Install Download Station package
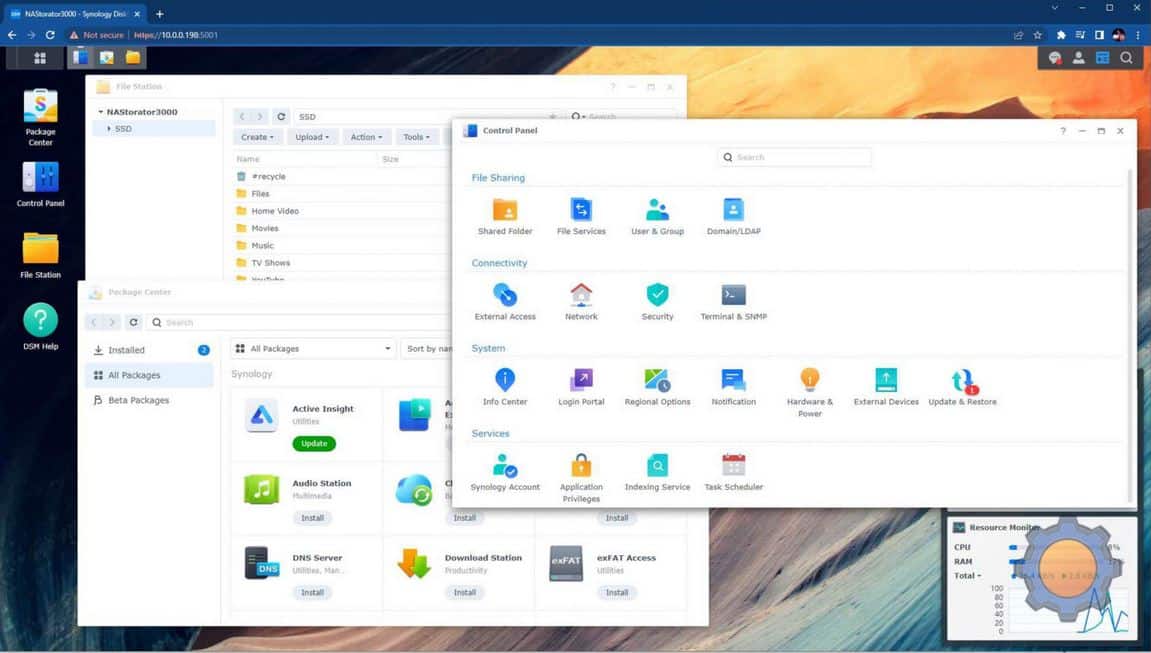1151x653 pixels. [465, 592]
